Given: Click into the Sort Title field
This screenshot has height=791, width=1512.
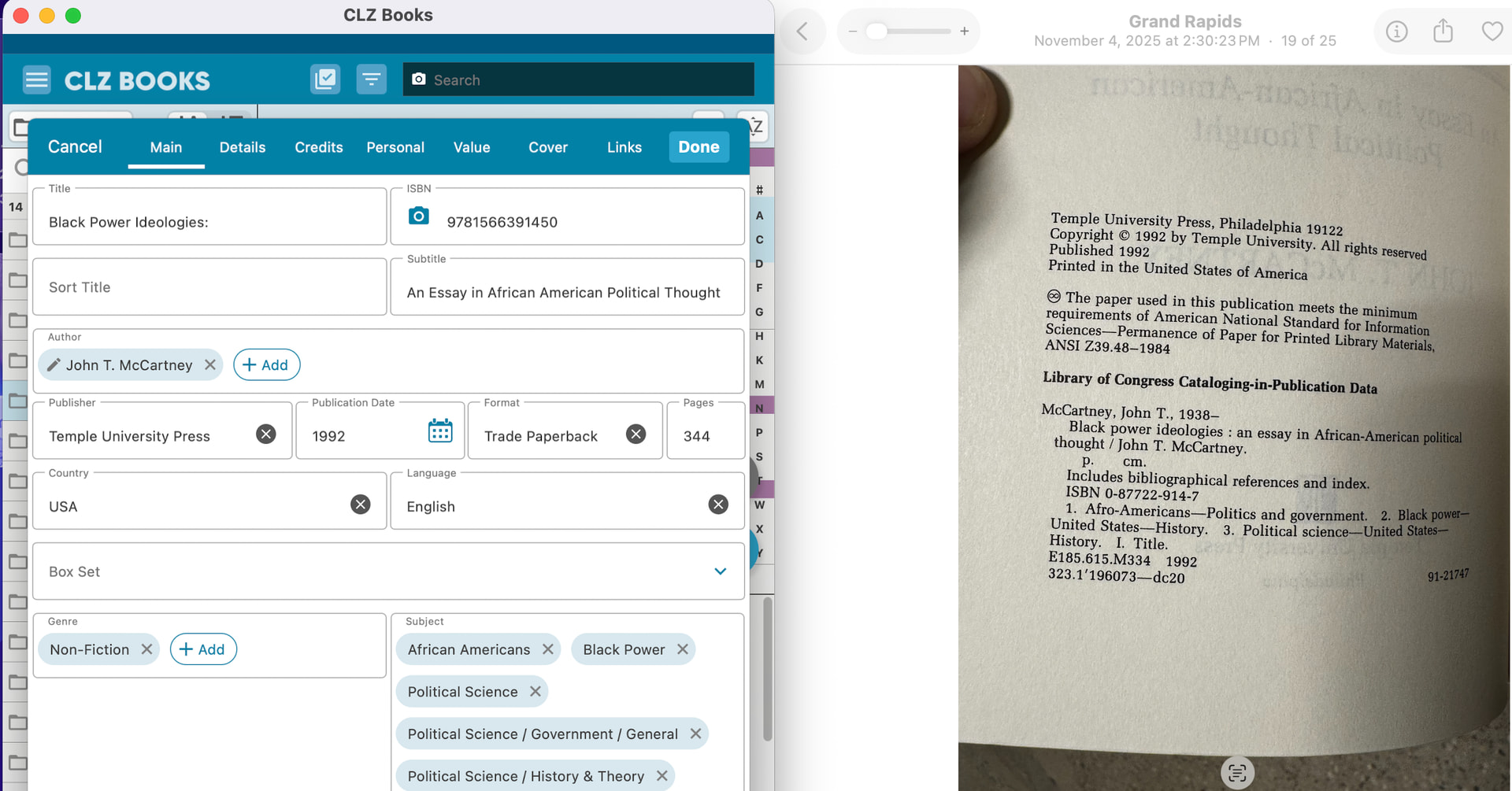Looking at the screenshot, I should tap(209, 287).
